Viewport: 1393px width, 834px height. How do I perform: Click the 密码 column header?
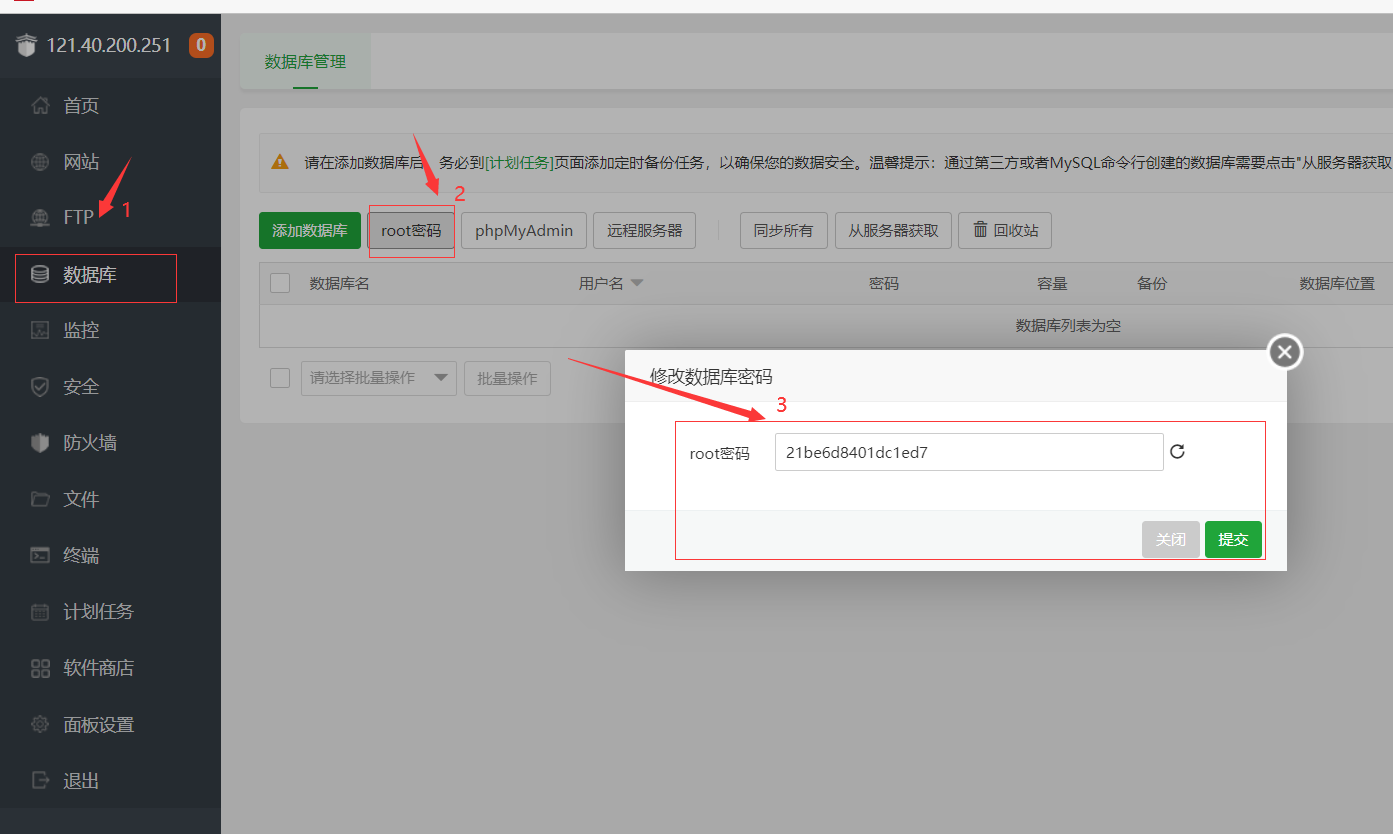pos(884,284)
